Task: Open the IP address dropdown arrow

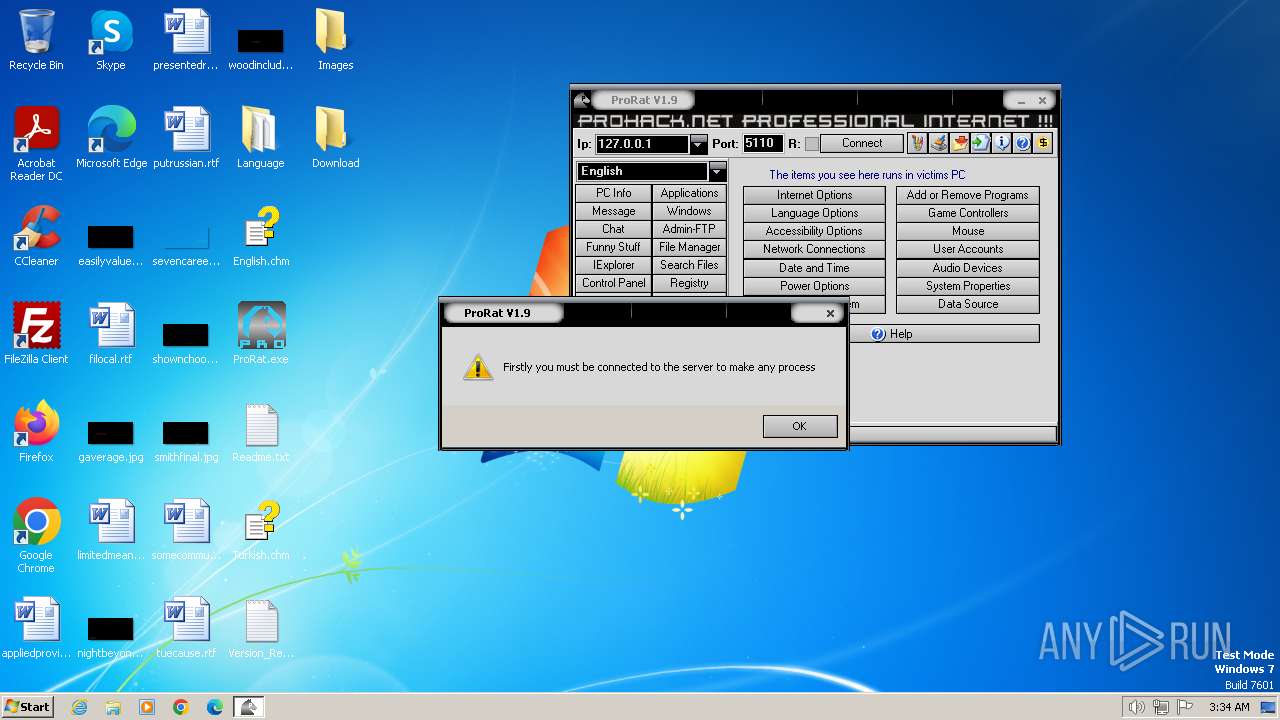Action: [x=698, y=144]
